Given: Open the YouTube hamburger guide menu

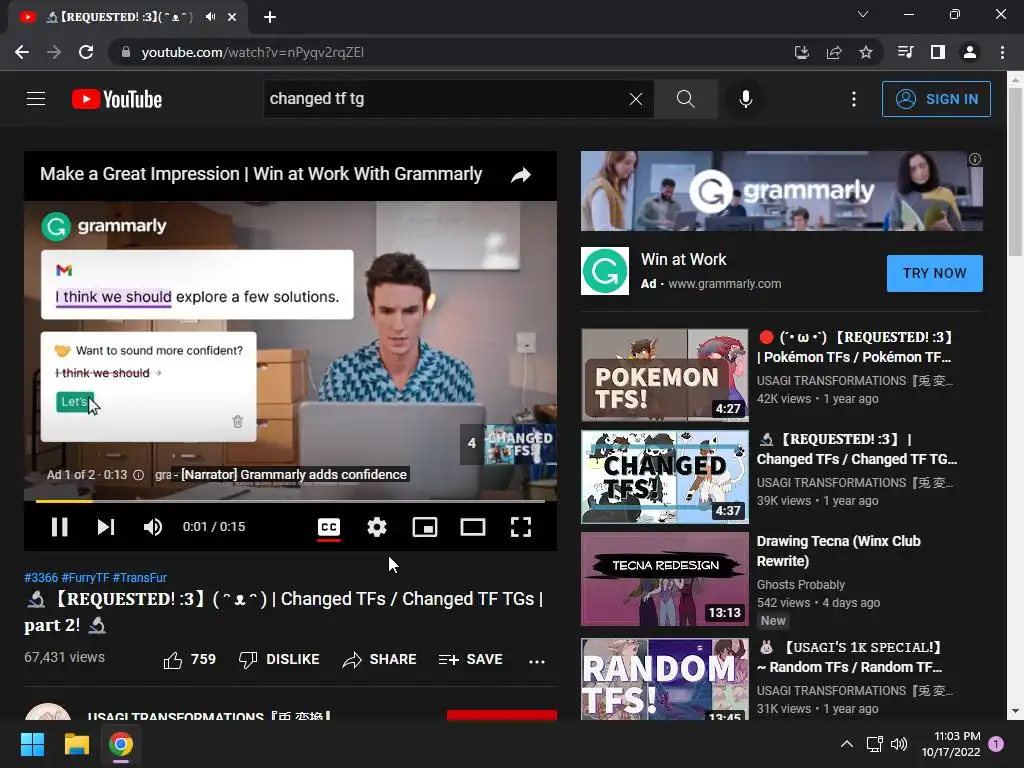Looking at the screenshot, I should tap(36, 99).
